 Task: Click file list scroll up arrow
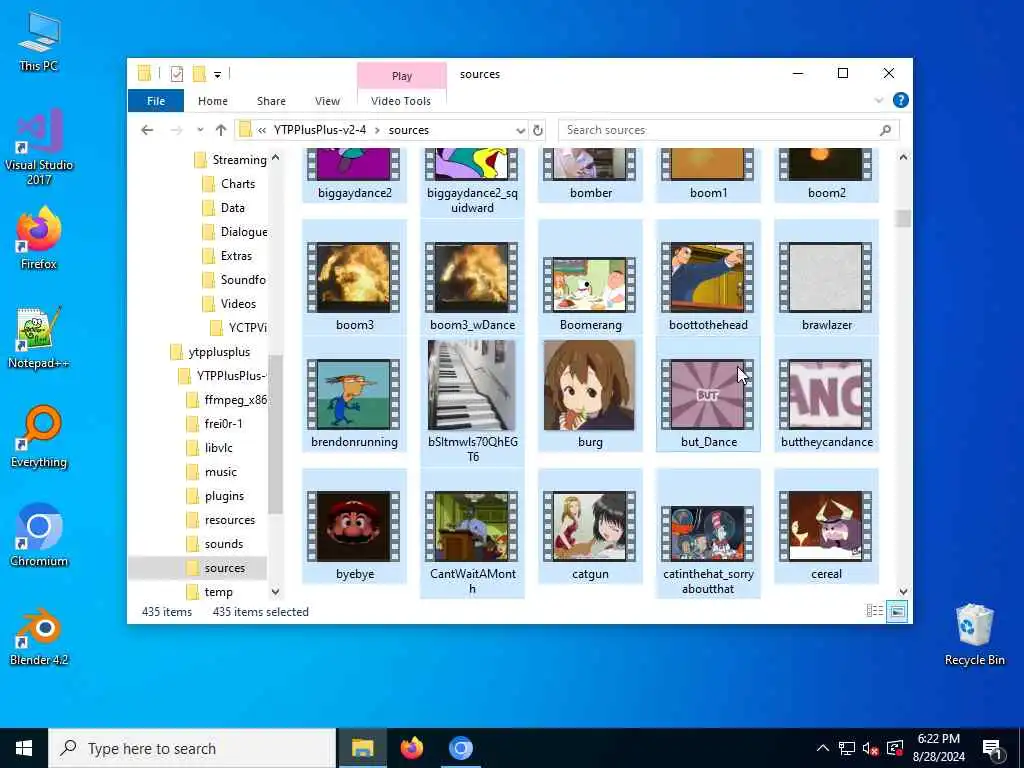(903, 157)
